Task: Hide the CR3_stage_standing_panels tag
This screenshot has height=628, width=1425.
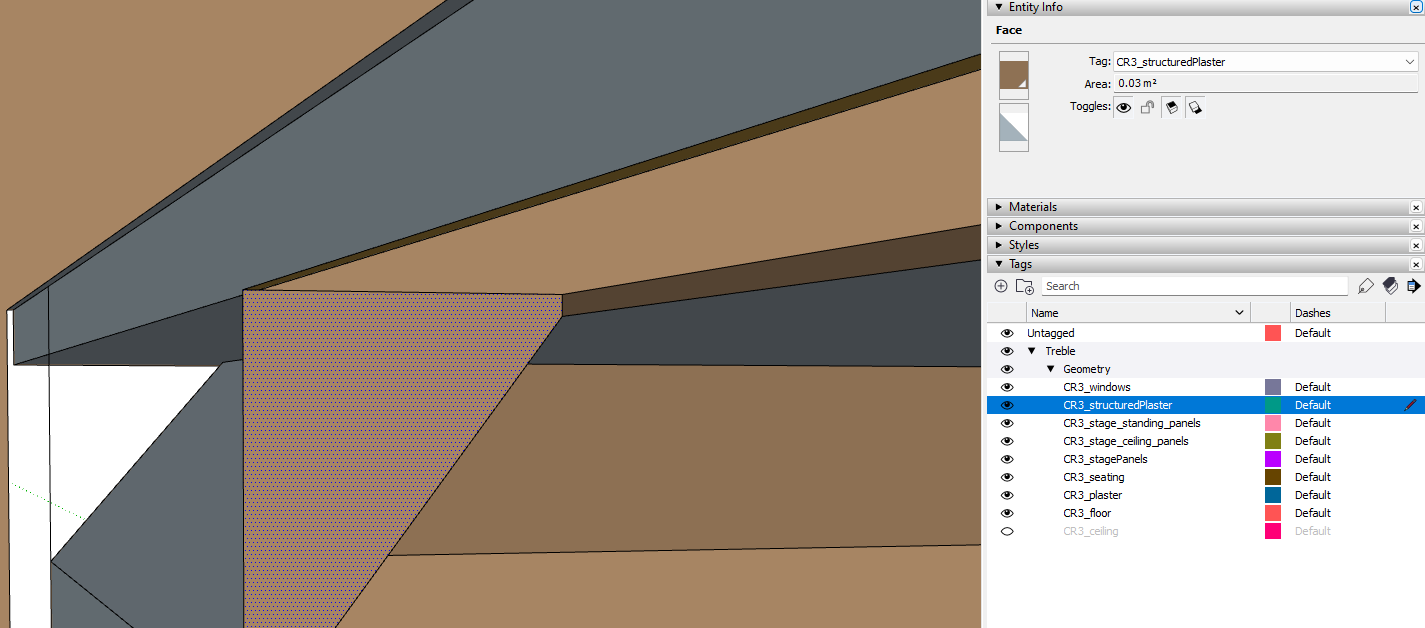Action: [x=1007, y=423]
